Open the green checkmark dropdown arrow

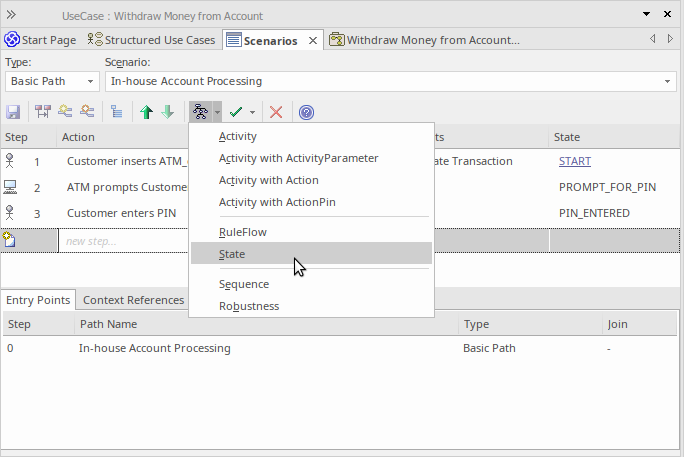click(253, 112)
